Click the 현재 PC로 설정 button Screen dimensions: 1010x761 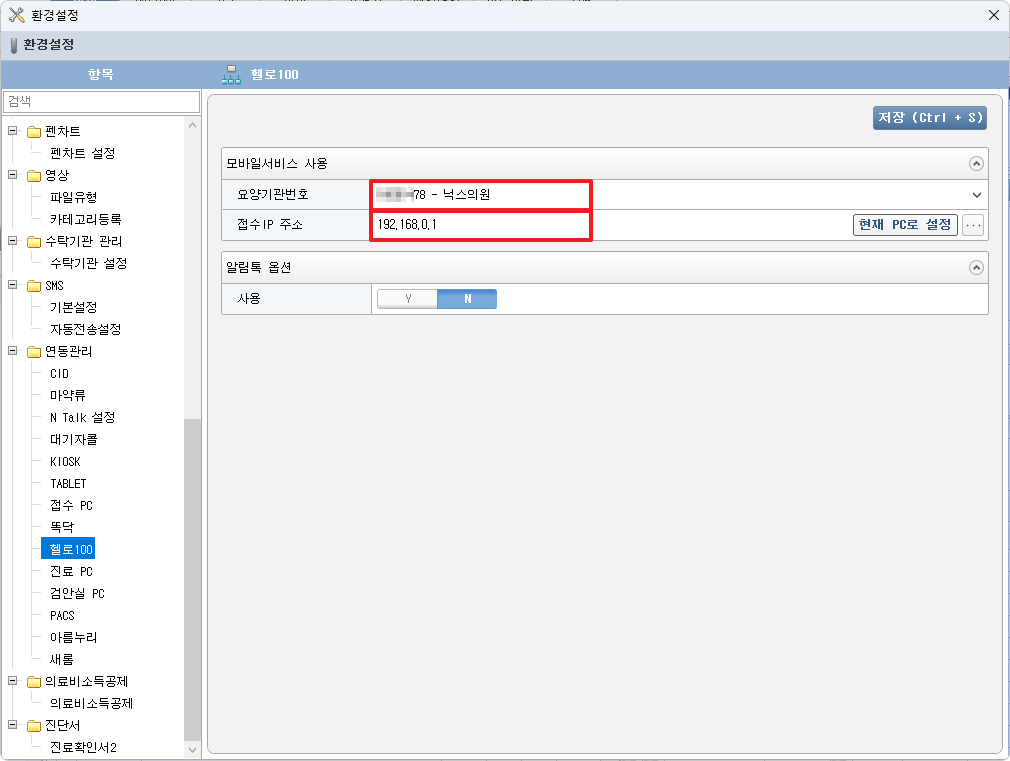point(904,225)
